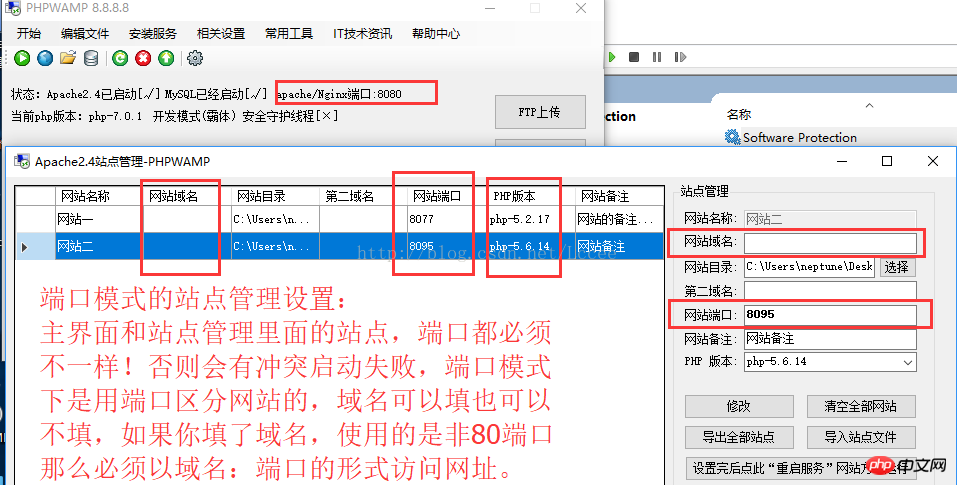Click the row selector arrow for 网站二
Image resolution: width=957 pixels, height=485 pixels.
tap(24, 247)
